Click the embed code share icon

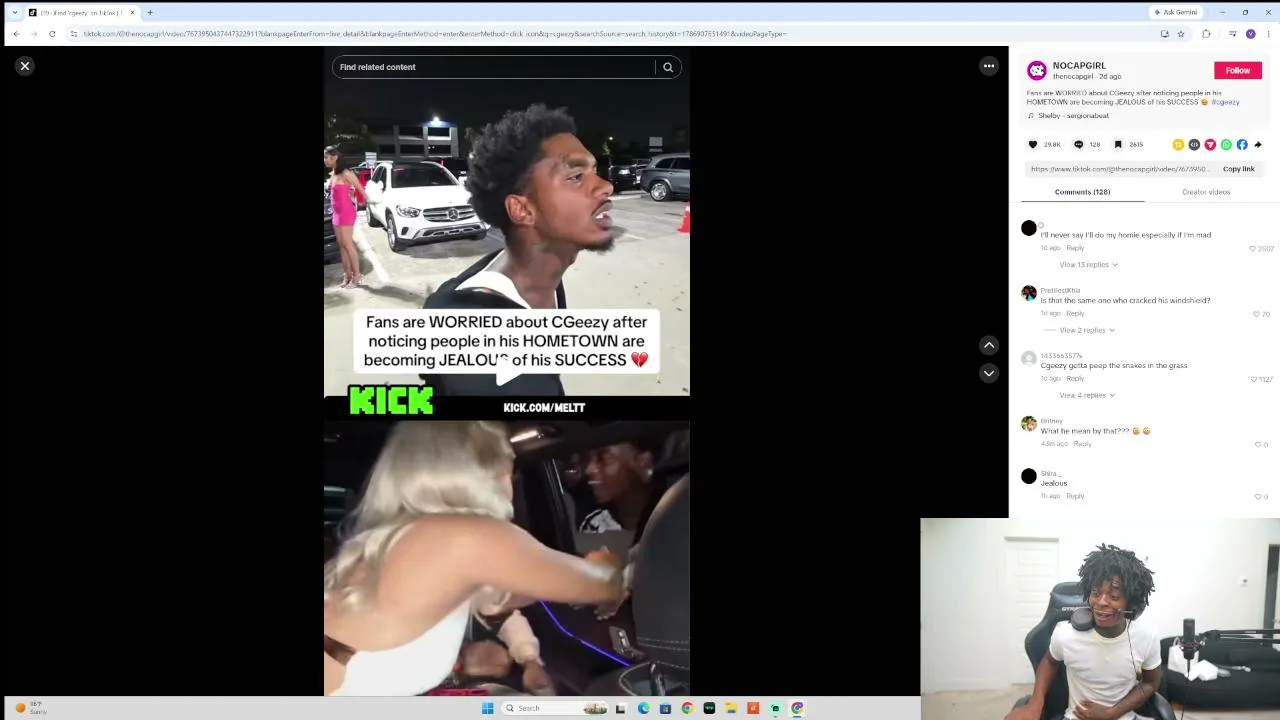pos(1194,145)
